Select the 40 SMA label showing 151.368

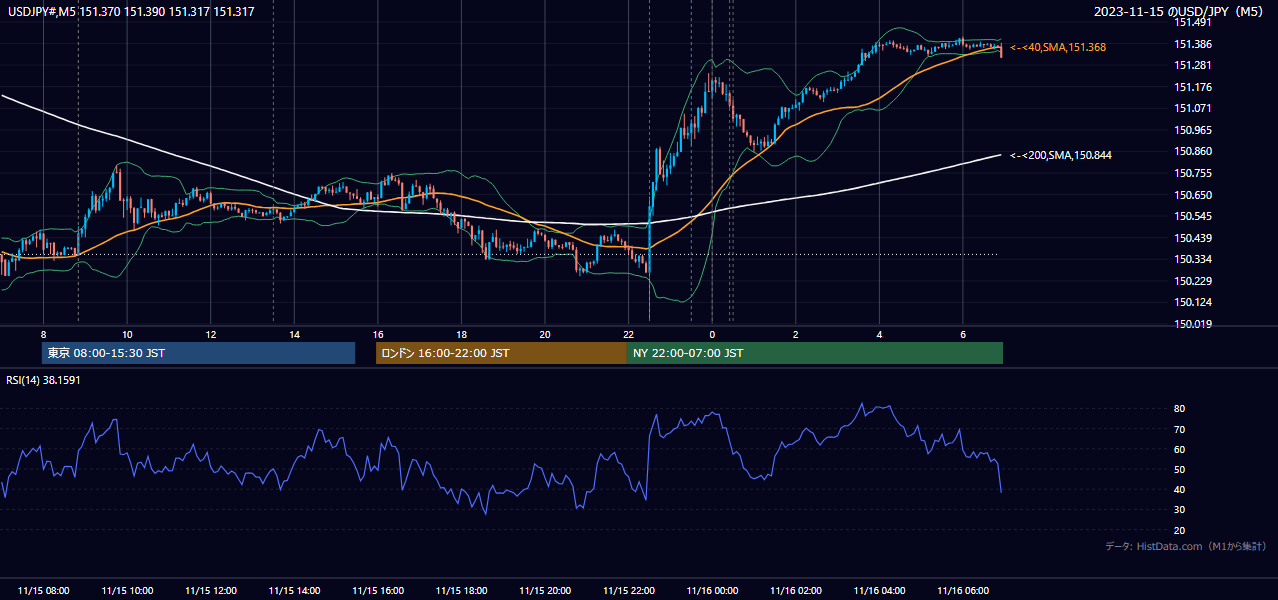1058,47
